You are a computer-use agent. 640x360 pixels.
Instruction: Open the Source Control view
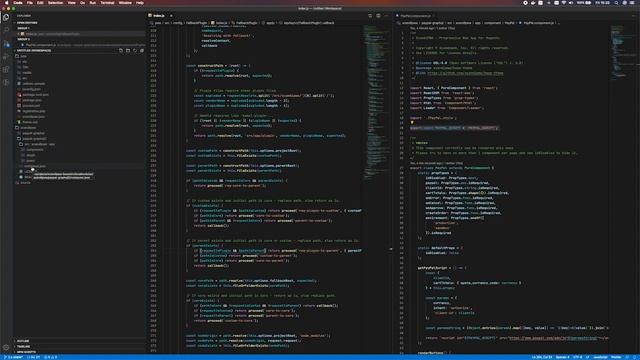(x=6, y=43)
